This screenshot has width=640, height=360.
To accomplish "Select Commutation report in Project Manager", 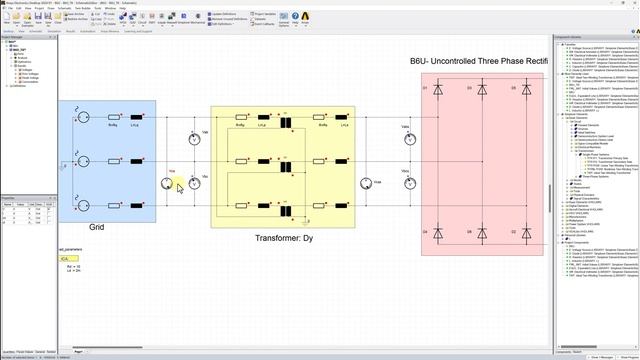I will click(29, 82).
